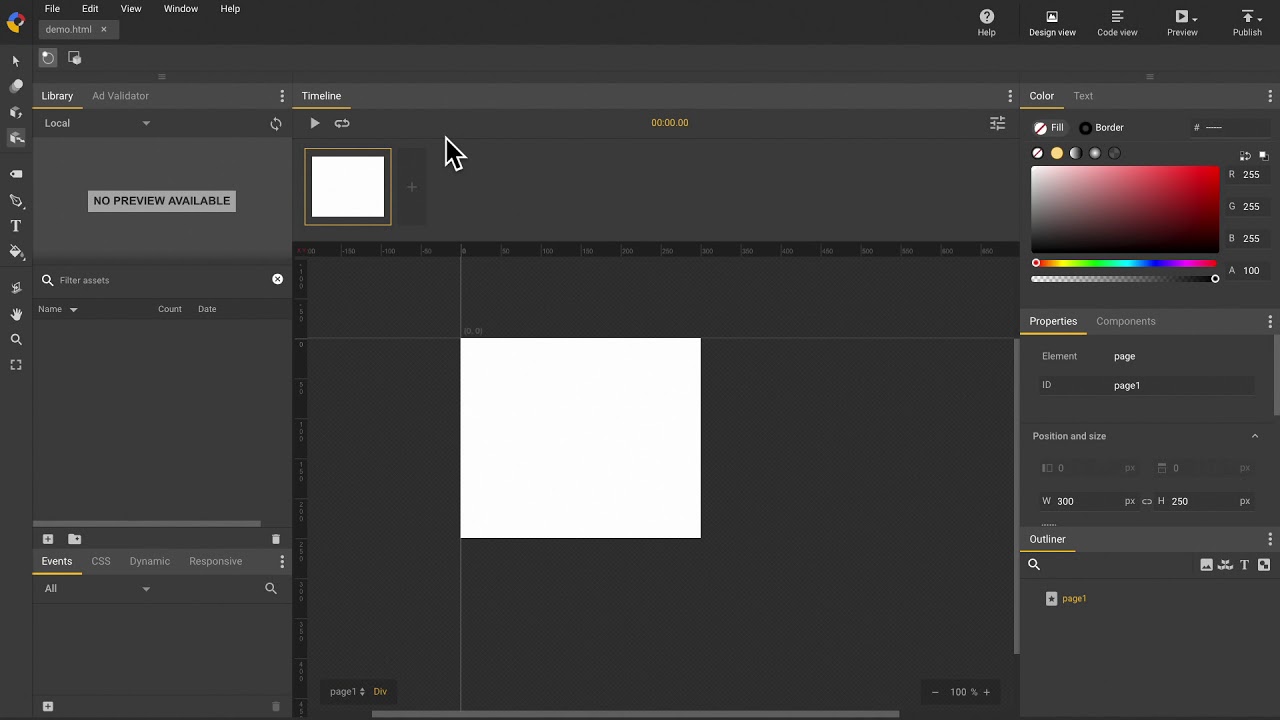Select the Selection arrow tool
1280x720 pixels.
tap(16, 61)
